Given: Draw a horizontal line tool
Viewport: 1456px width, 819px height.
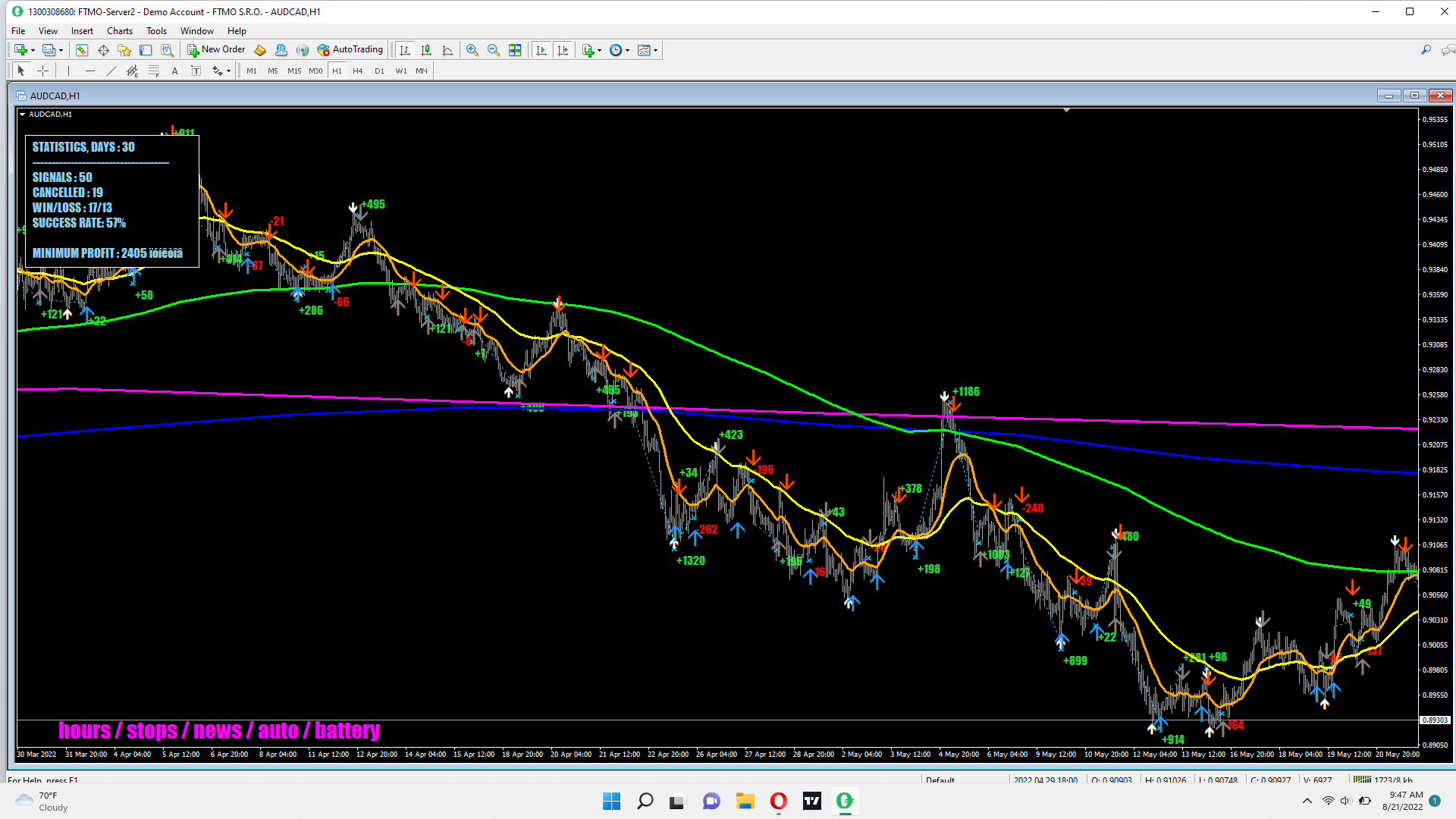Looking at the screenshot, I should tap(90, 71).
